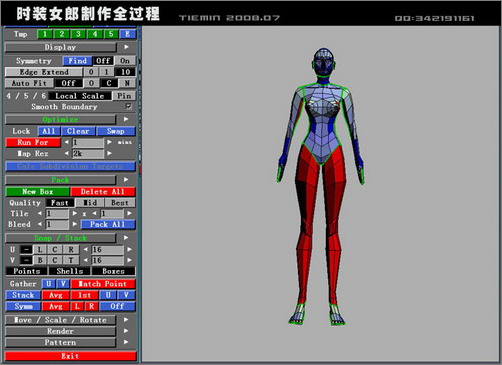Image resolution: width=502 pixels, height=365 pixels.
Task: Click the Local Scale button
Action: (80, 96)
